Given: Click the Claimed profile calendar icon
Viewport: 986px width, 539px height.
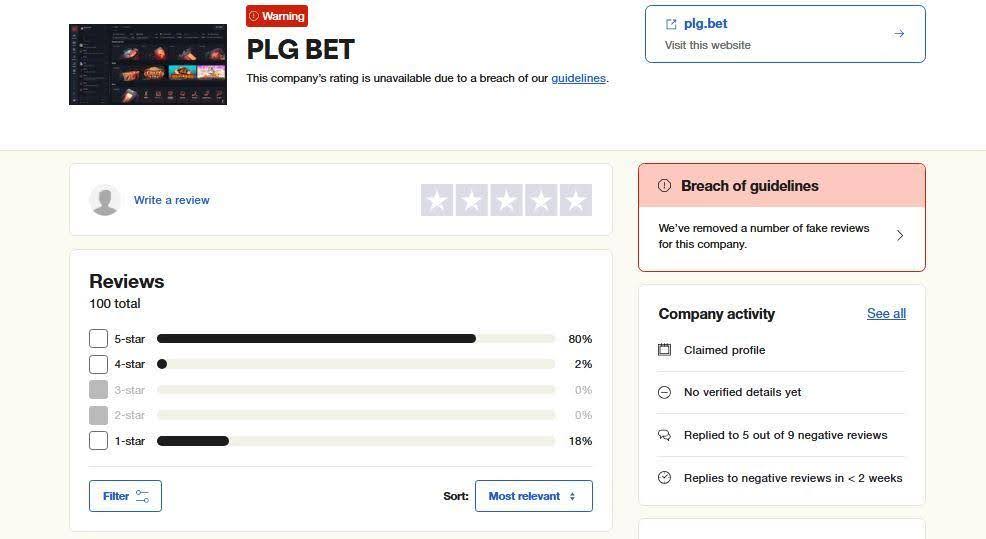Looking at the screenshot, I should [664, 350].
